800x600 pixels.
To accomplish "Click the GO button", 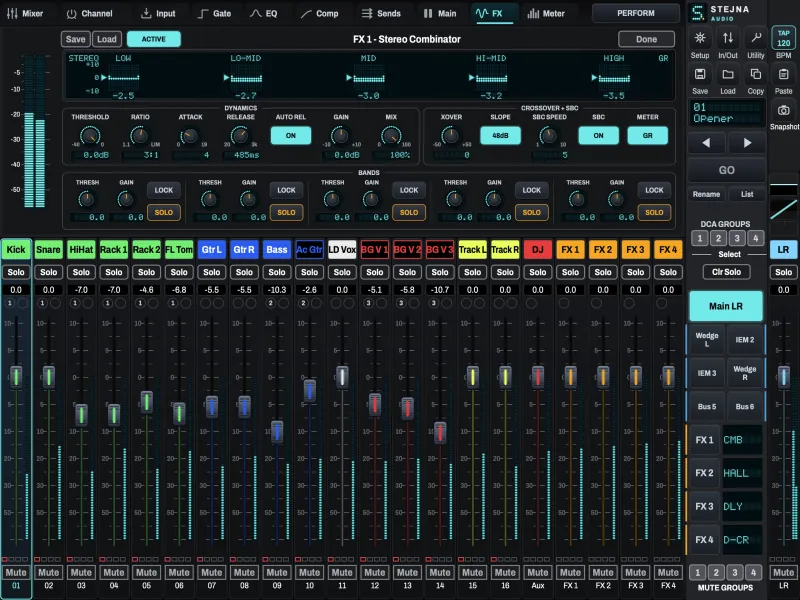I will [x=727, y=170].
